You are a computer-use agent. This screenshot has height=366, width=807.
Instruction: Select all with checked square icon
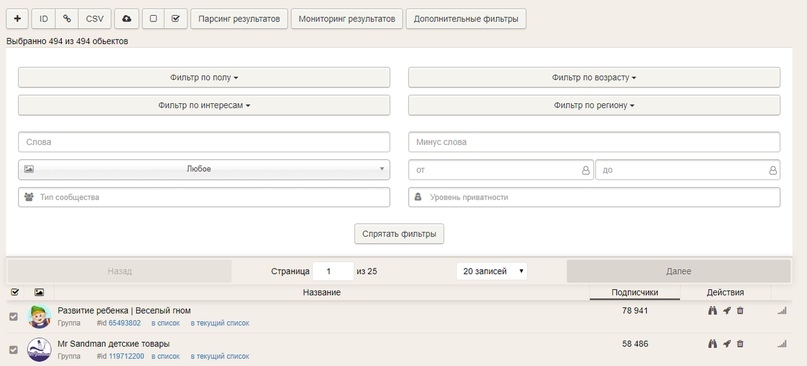176,19
